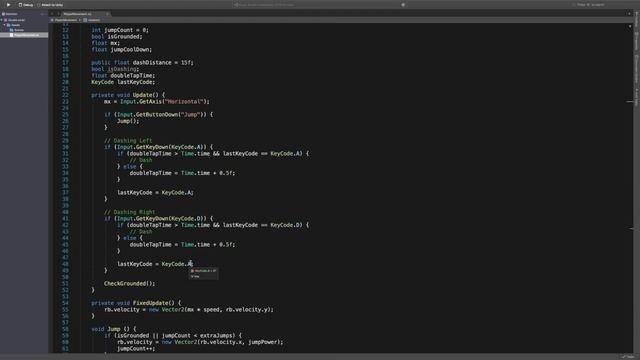This screenshot has width=640, height=360.
Task: Open the tab list arrow at the tab bar's right end
Action: pos(629,14)
